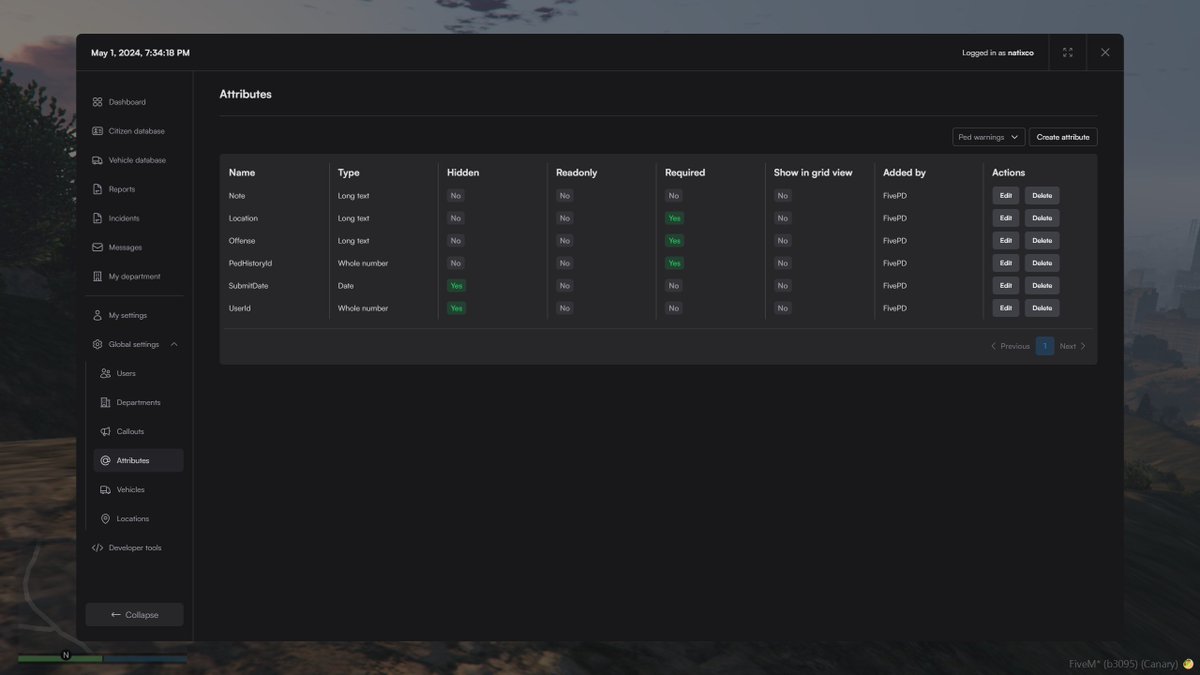Click the Vehicle database truck icon
This screenshot has width=1200, height=675.
point(97,160)
